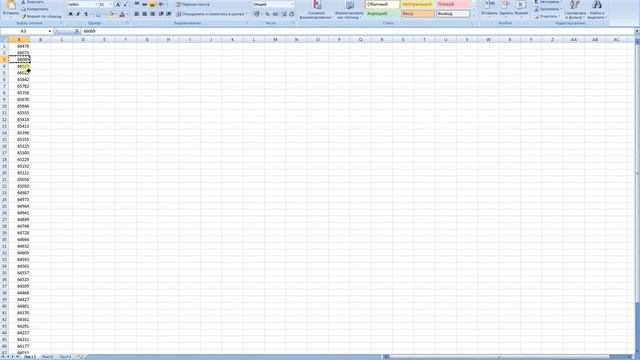640x360 pixels.
Task: Open Conditional Formatting (Условное форматирование)
Action: click(316, 10)
